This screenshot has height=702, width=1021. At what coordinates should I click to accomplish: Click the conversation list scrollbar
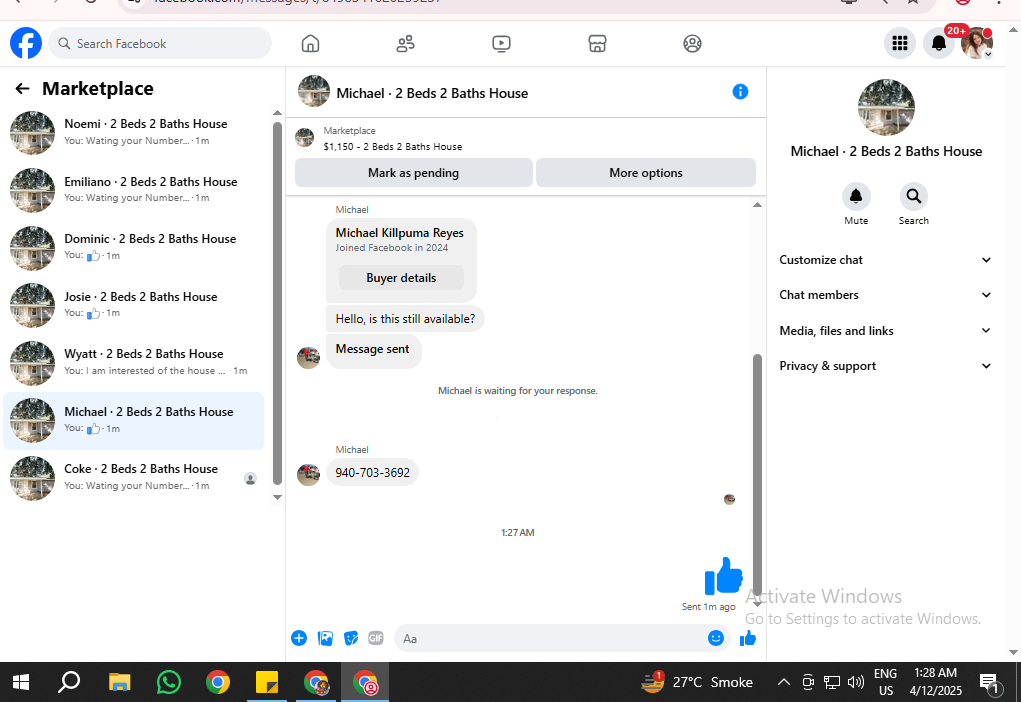277,303
